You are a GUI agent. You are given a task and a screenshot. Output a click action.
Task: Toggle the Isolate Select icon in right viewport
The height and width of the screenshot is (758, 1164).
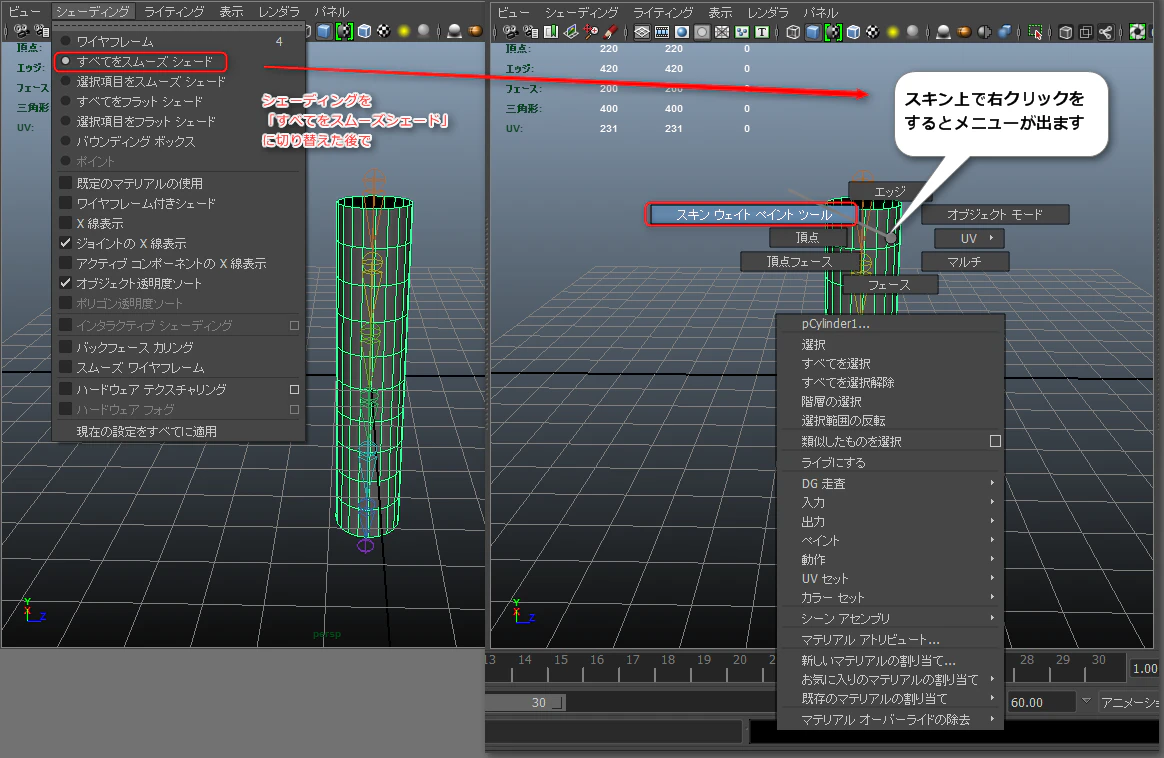[1036, 32]
